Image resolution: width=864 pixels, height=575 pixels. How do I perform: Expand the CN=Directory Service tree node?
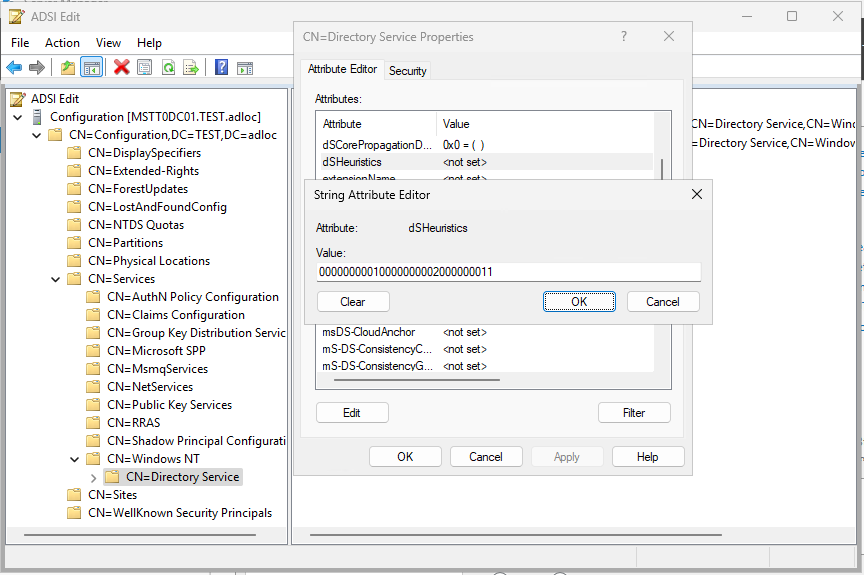[94, 478]
